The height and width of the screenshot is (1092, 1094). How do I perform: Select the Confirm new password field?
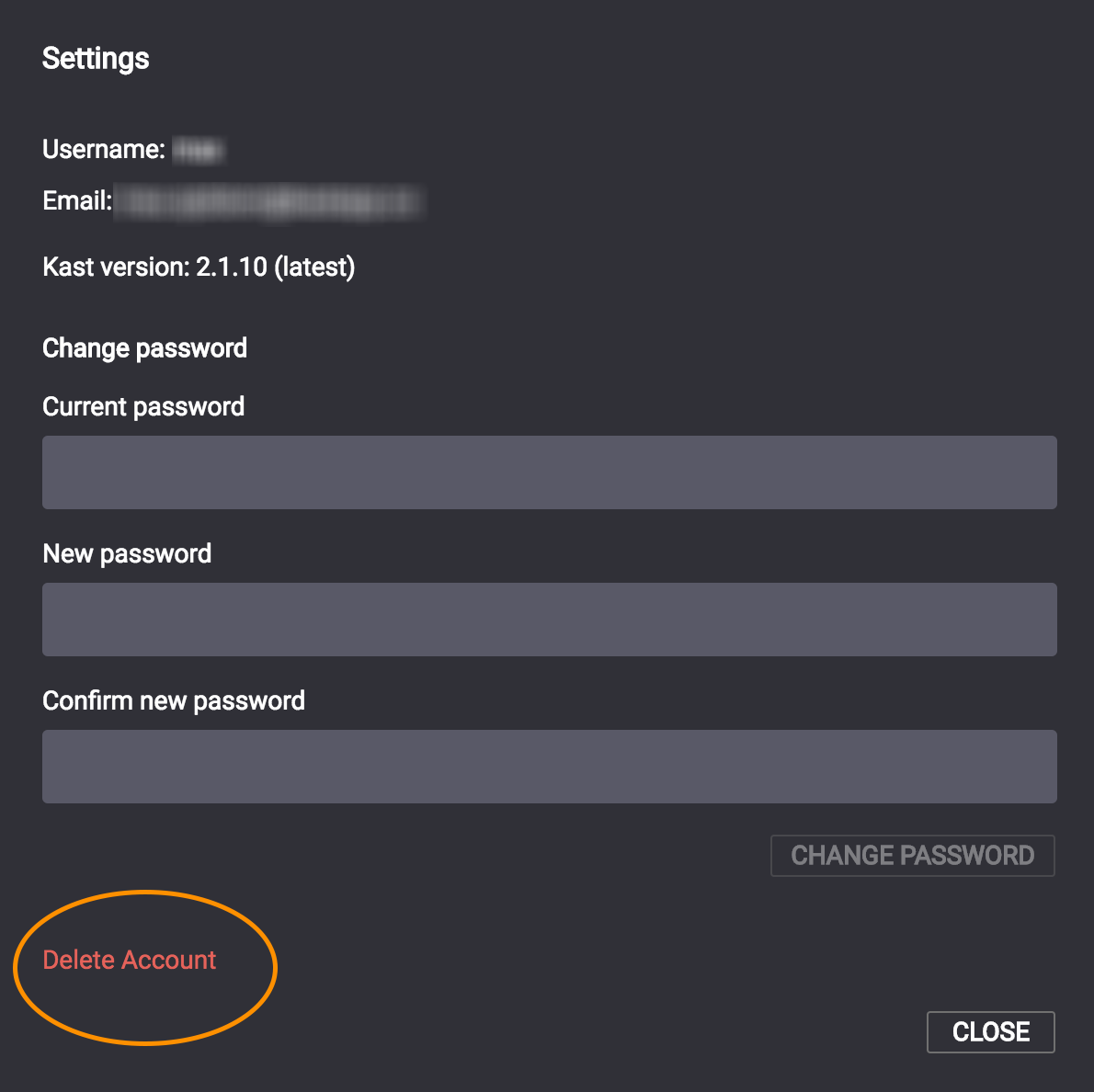pos(549,767)
